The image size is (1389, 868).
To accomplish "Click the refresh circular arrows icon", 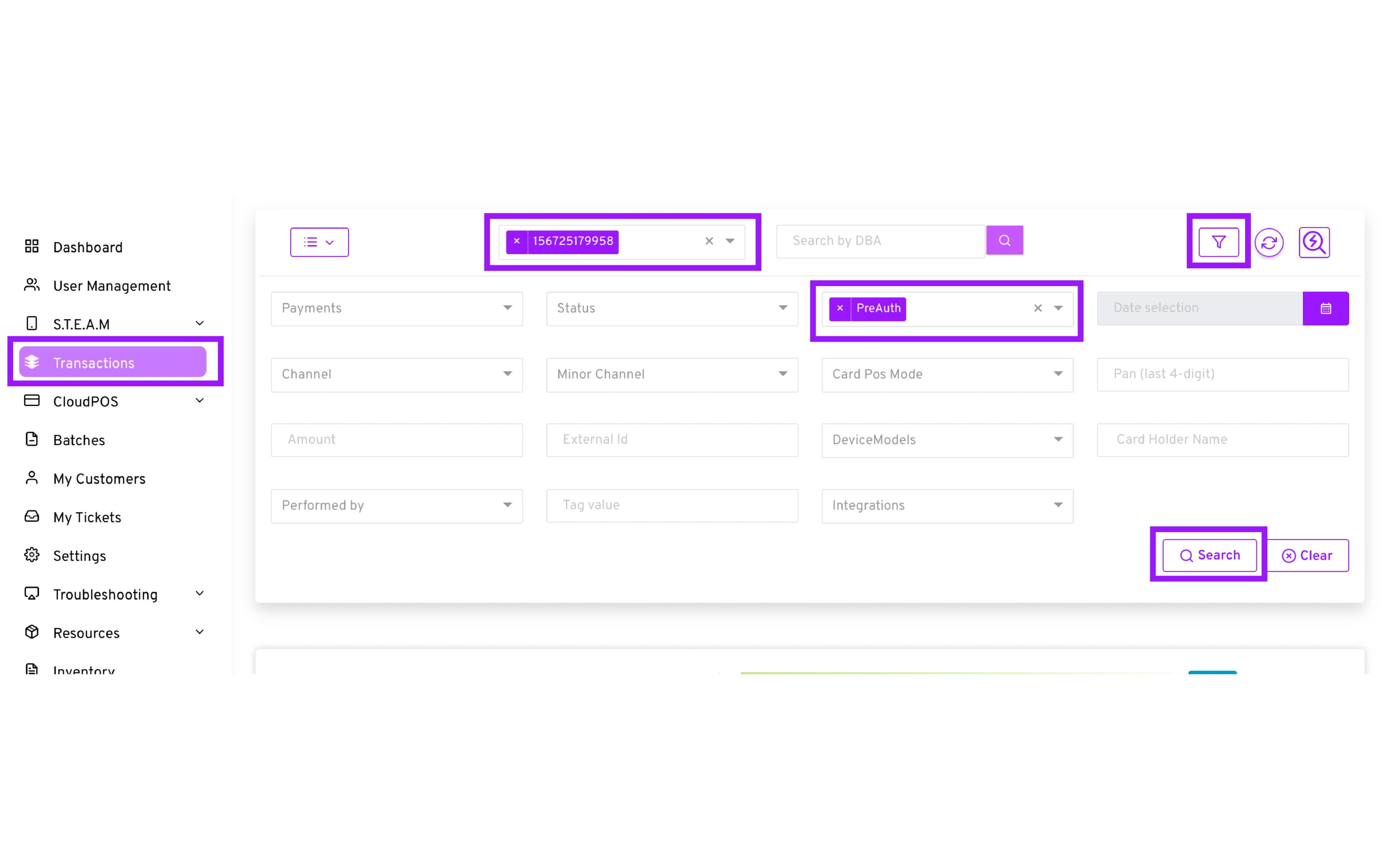I will [1269, 242].
